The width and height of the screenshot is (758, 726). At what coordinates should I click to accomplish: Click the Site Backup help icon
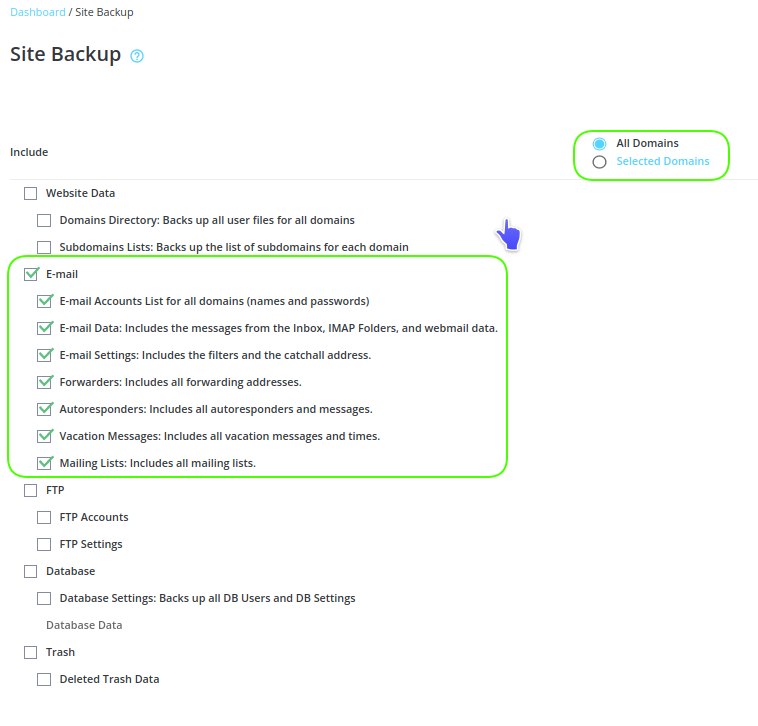point(137,56)
